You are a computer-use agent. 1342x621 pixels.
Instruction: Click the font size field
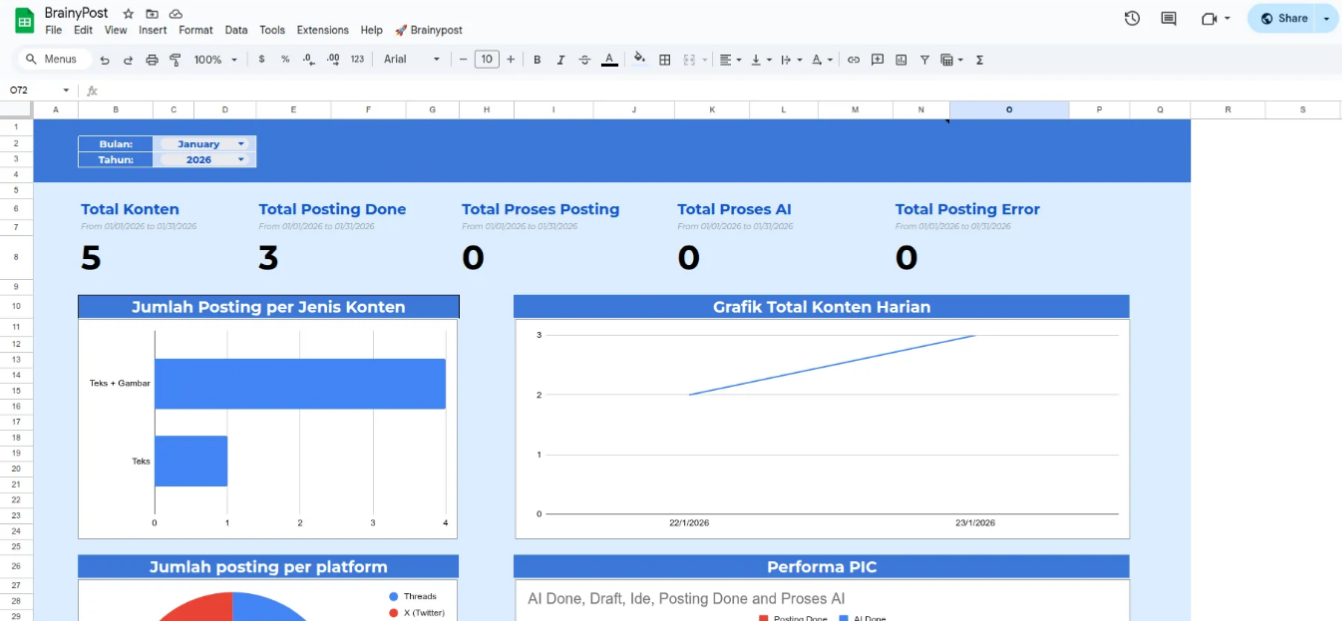[487, 60]
